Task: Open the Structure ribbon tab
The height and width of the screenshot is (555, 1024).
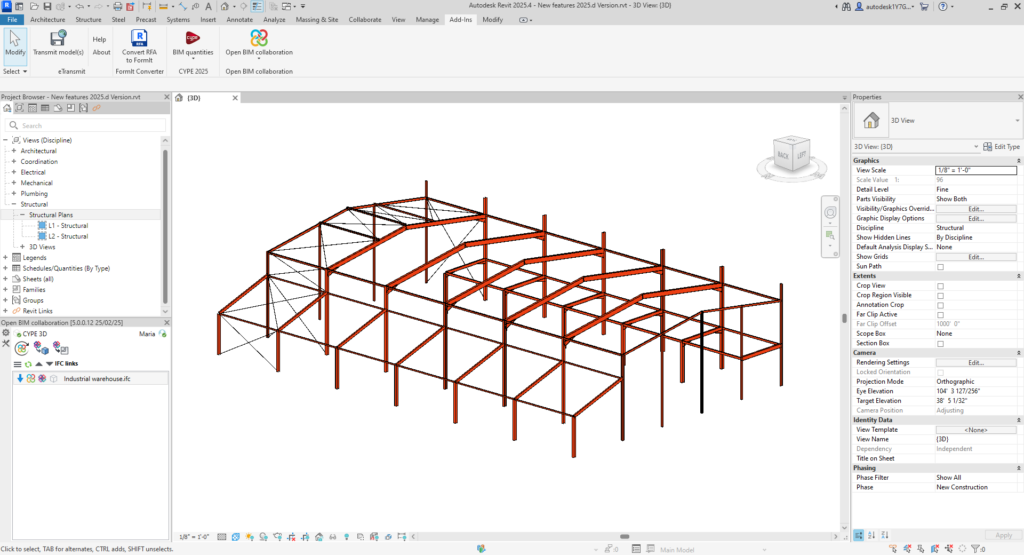Action: point(88,20)
